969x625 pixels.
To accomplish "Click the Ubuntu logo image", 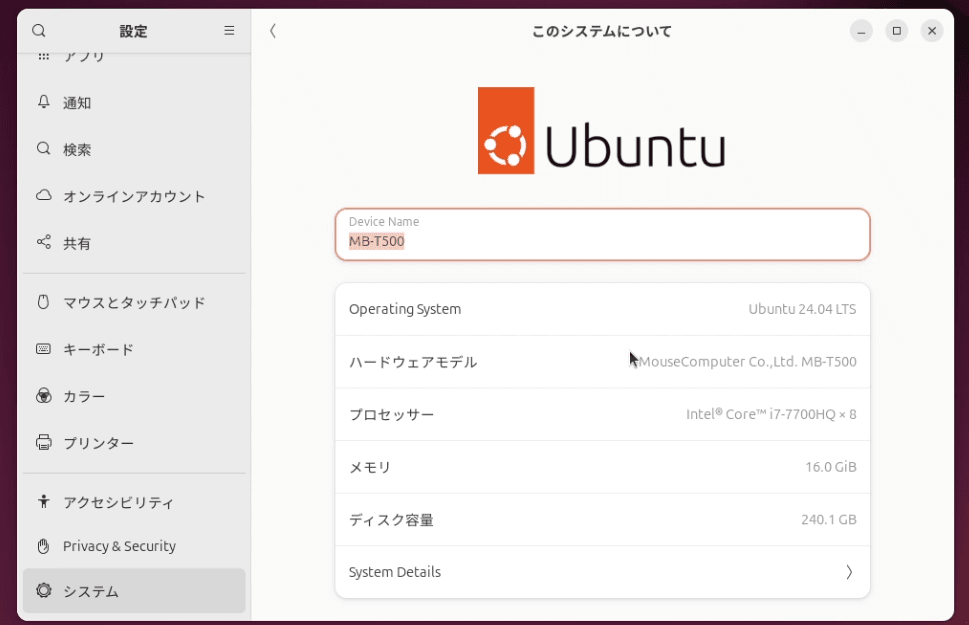I will [x=601, y=131].
